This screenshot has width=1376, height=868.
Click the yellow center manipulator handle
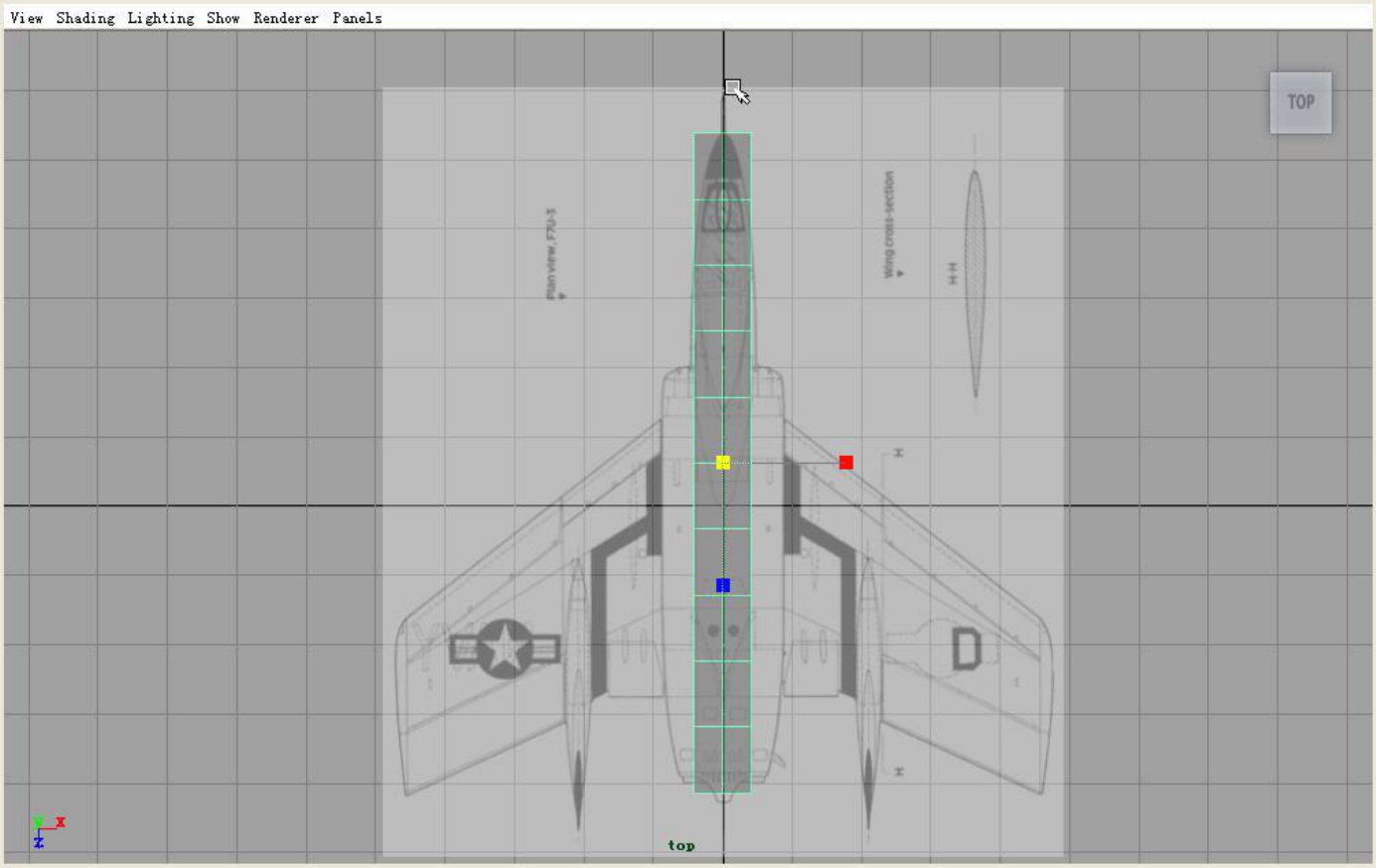click(x=723, y=462)
